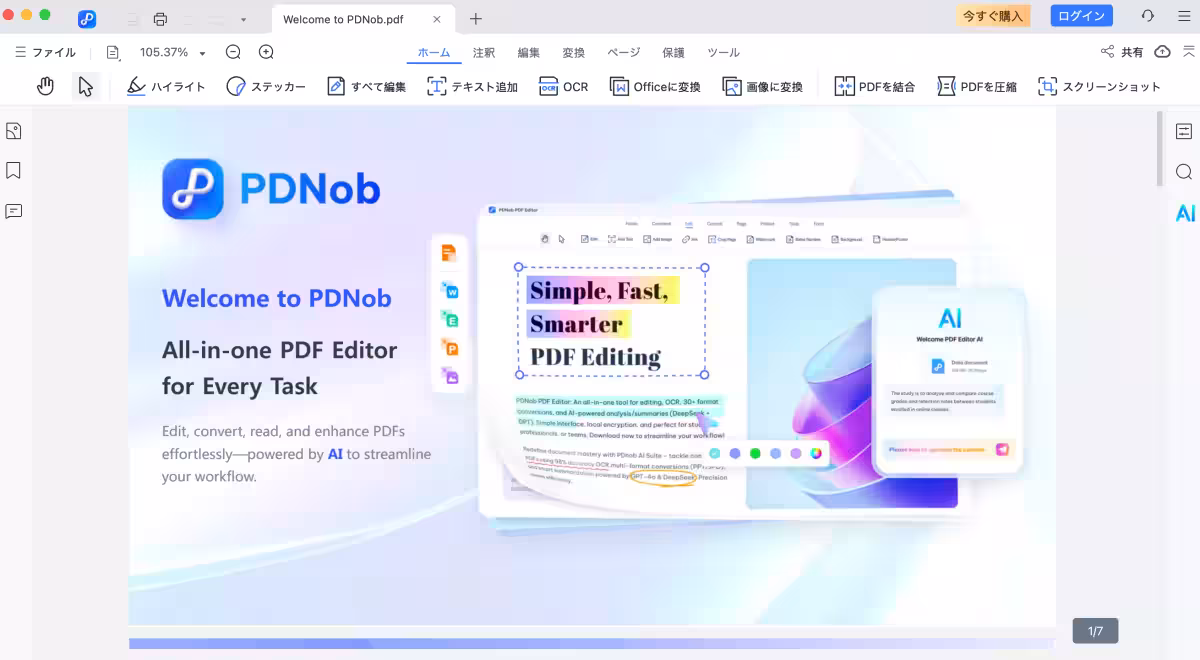
Task: Show the bookmarks panel
Action: (14, 171)
